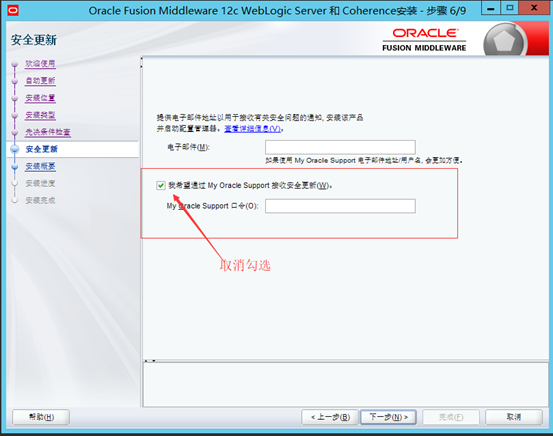Uncheck the My Oracle Support security updates checkbox
Viewport: 553px width, 436px height.
click(161, 186)
